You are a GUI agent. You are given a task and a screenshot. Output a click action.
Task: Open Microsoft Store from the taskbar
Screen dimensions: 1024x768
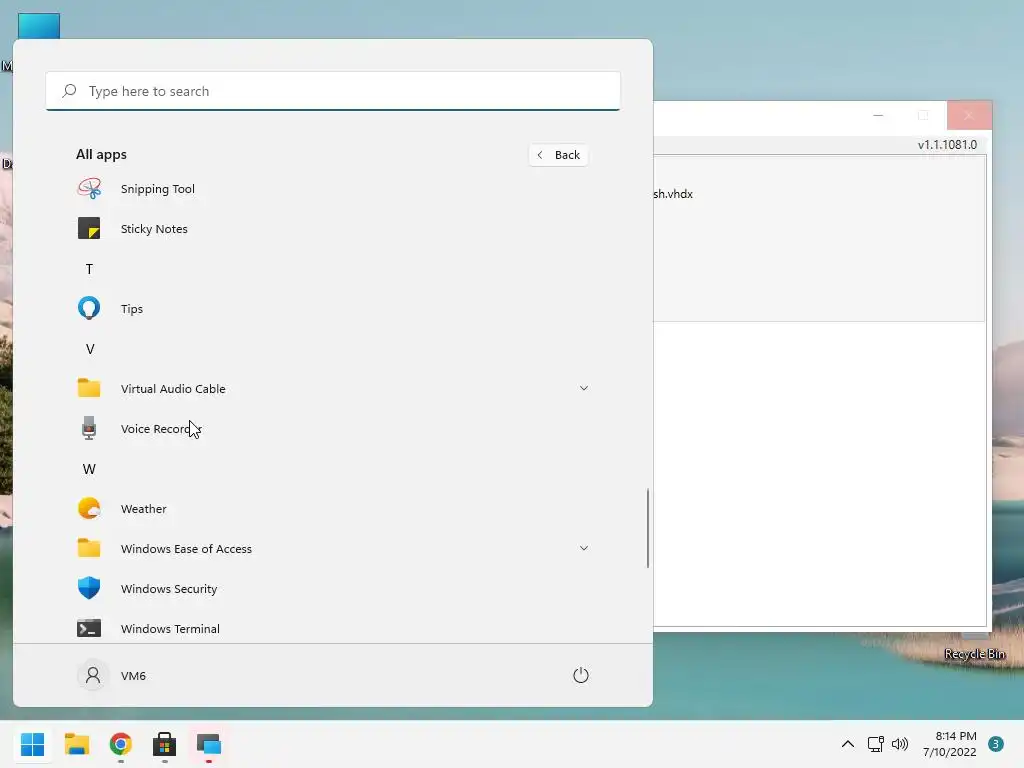(165, 744)
